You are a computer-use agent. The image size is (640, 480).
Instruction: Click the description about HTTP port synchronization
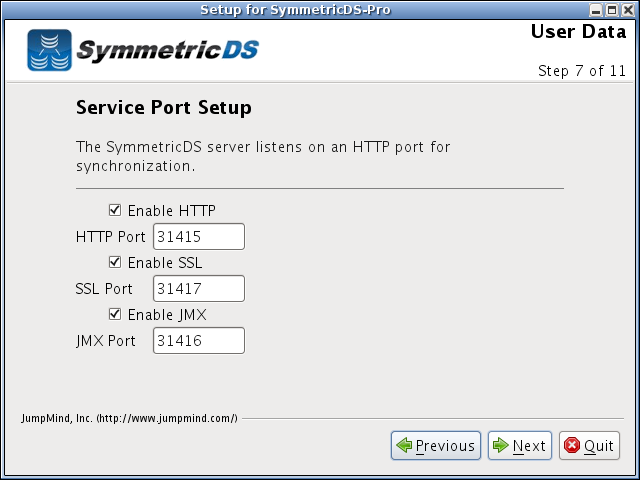click(263, 156)
